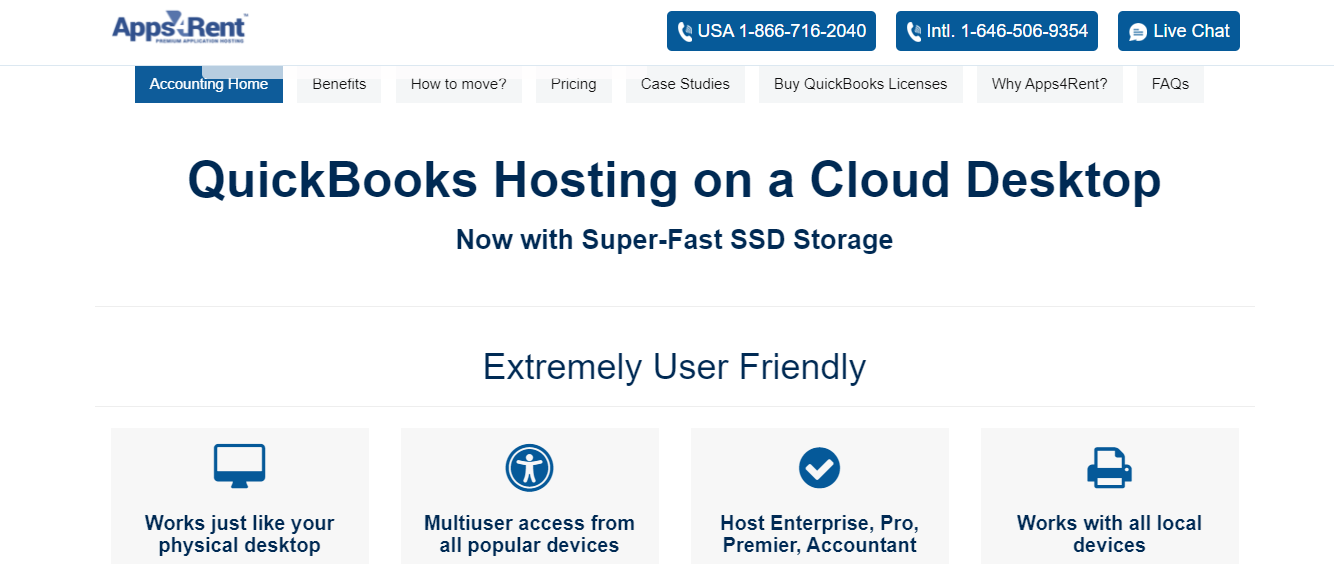The image size is (1334, 564).
Task: Select Why Apps4Rent? menu item
Action: click(x=1049, y=85)
